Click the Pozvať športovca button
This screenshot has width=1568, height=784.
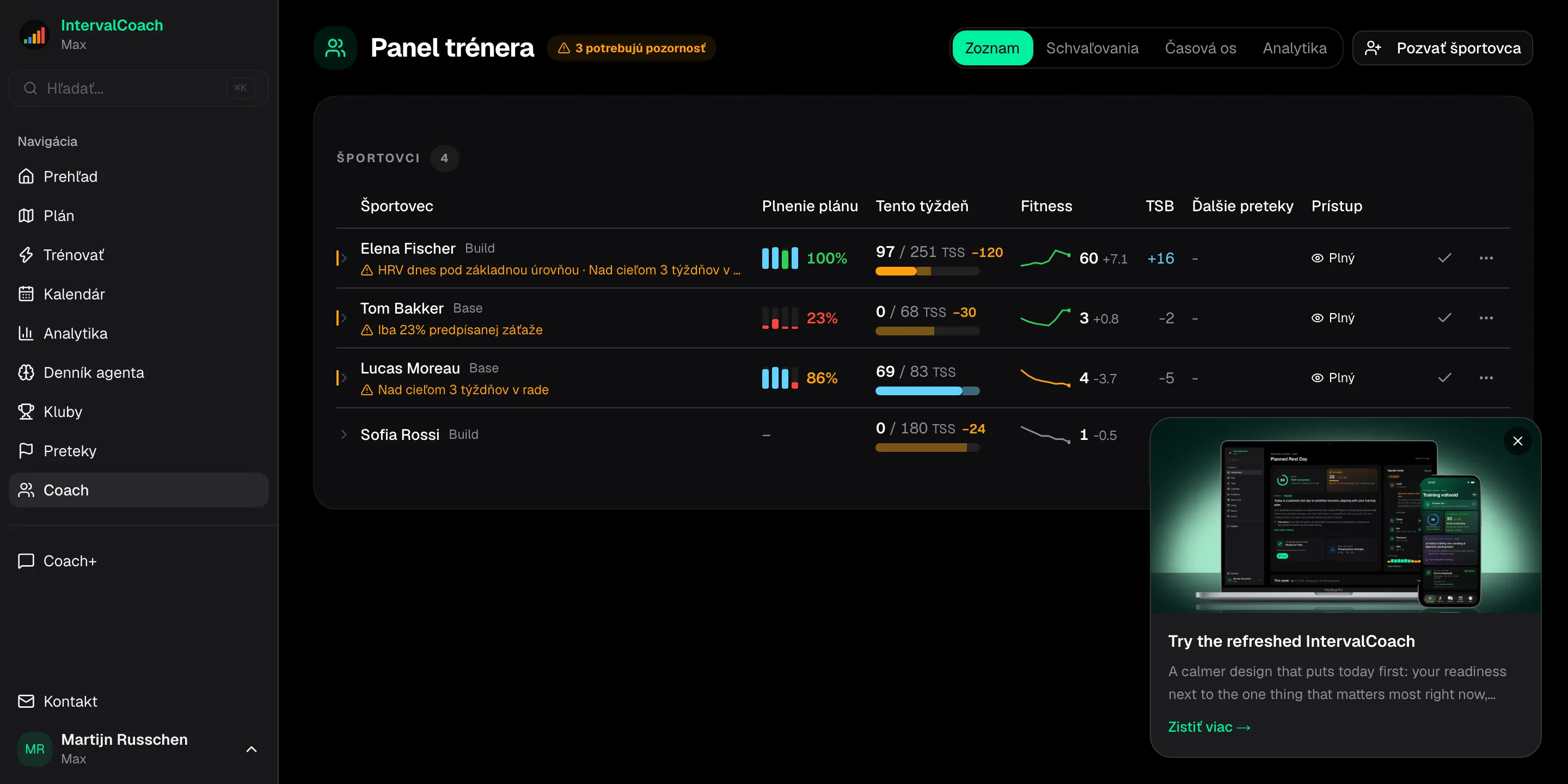pyautogui.click(x=1442, y=48)
